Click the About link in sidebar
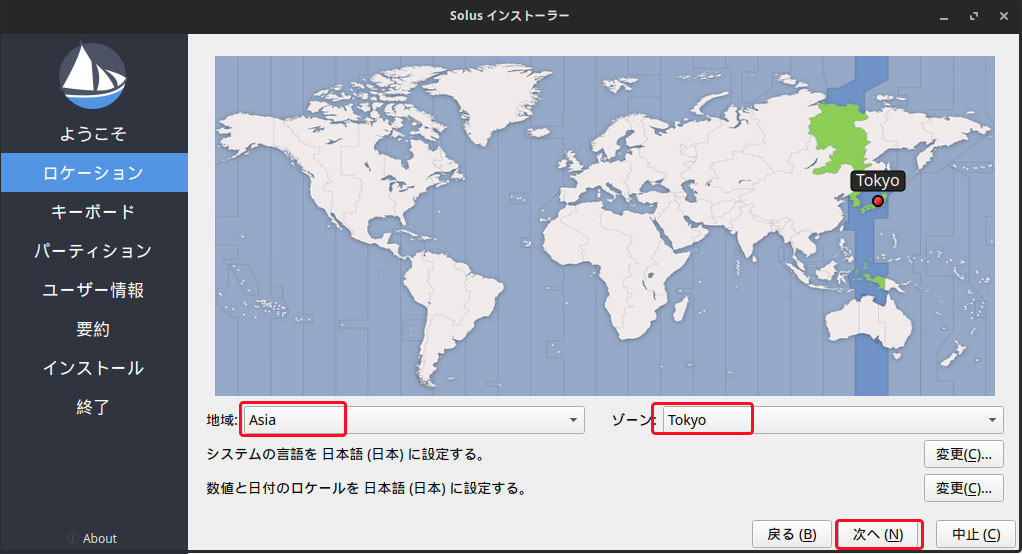1022x554 pixels. click(99, 538)
